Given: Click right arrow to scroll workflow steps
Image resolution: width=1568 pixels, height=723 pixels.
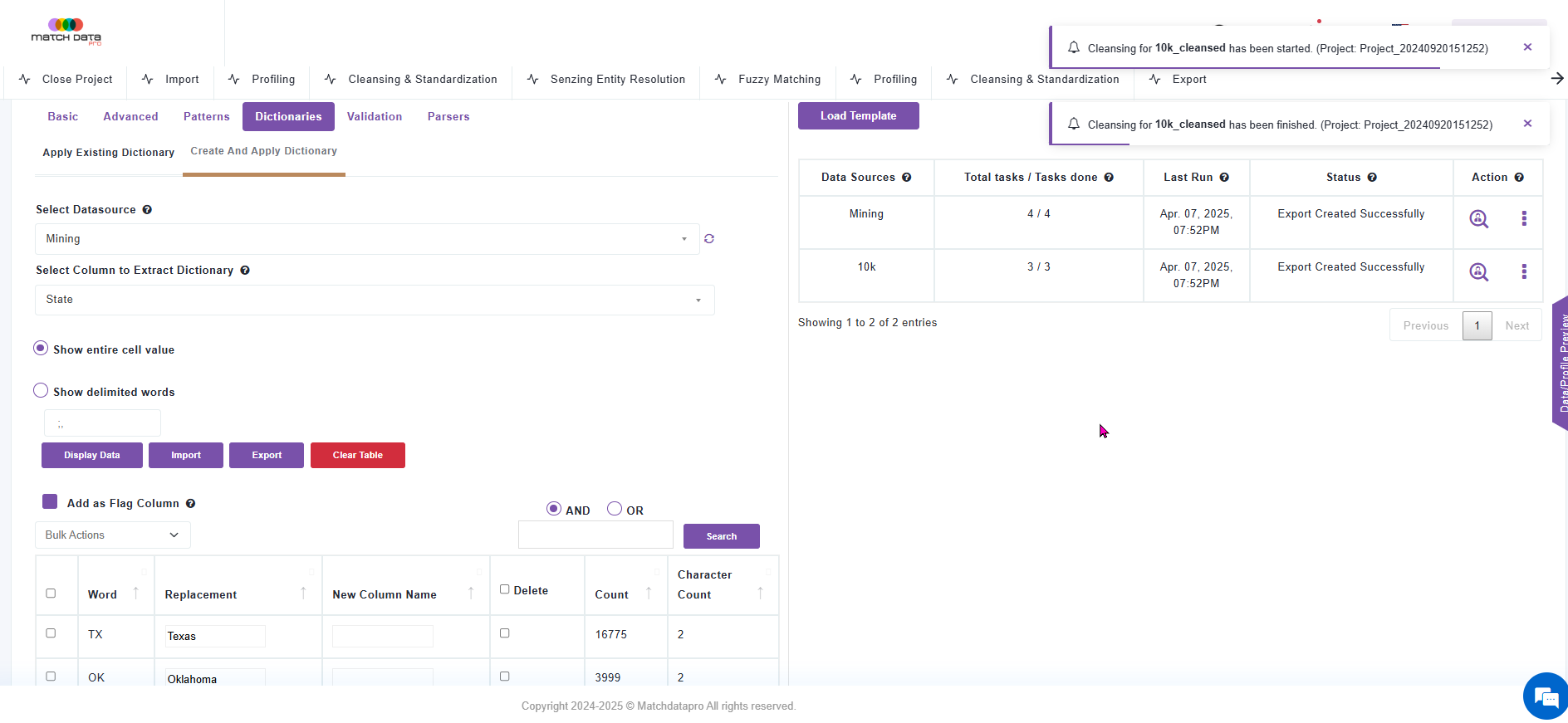Looking at the screenshot, I should pyautogui.click(x=1556, y=79).
